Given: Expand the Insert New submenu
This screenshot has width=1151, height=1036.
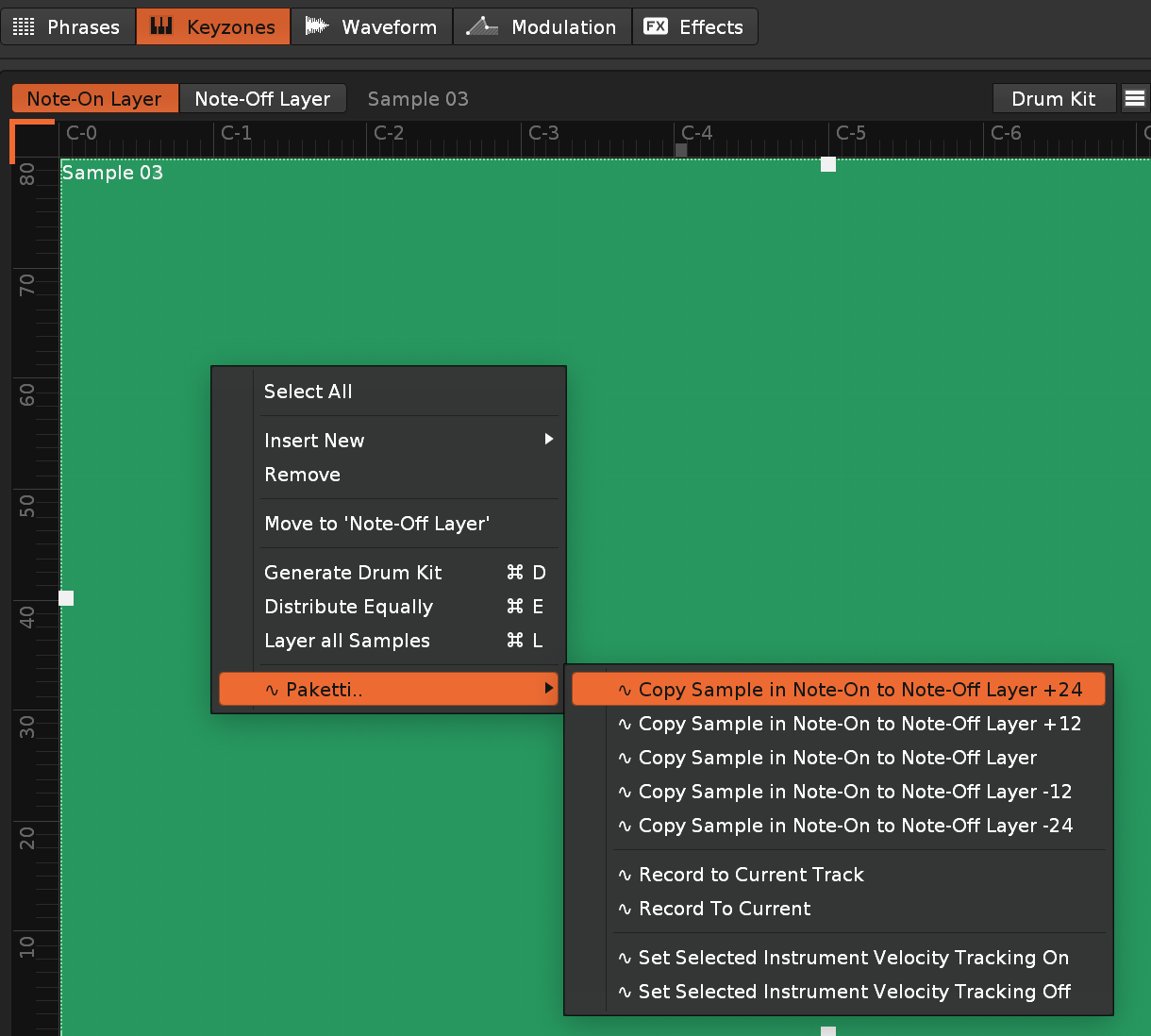Looking at the screenshot, I should pos(548,440).
